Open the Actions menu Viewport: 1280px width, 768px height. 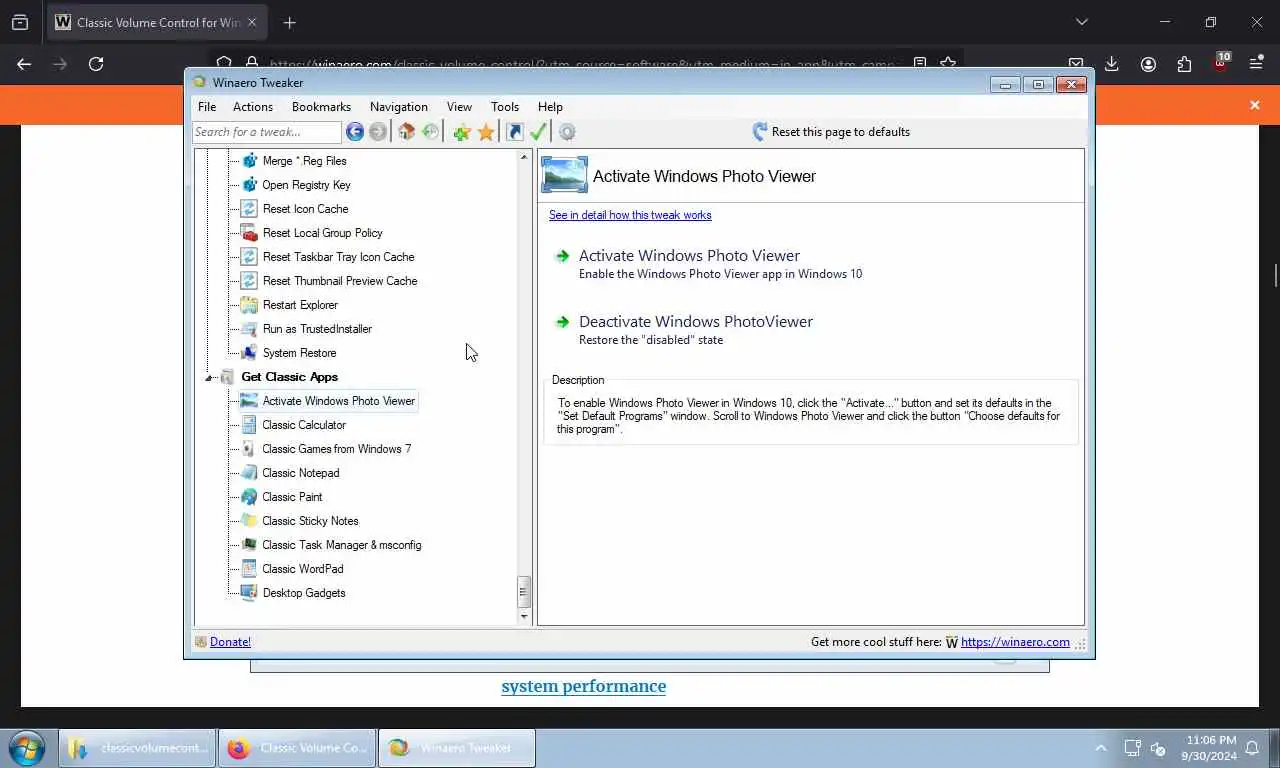click(x=253, y=107)
